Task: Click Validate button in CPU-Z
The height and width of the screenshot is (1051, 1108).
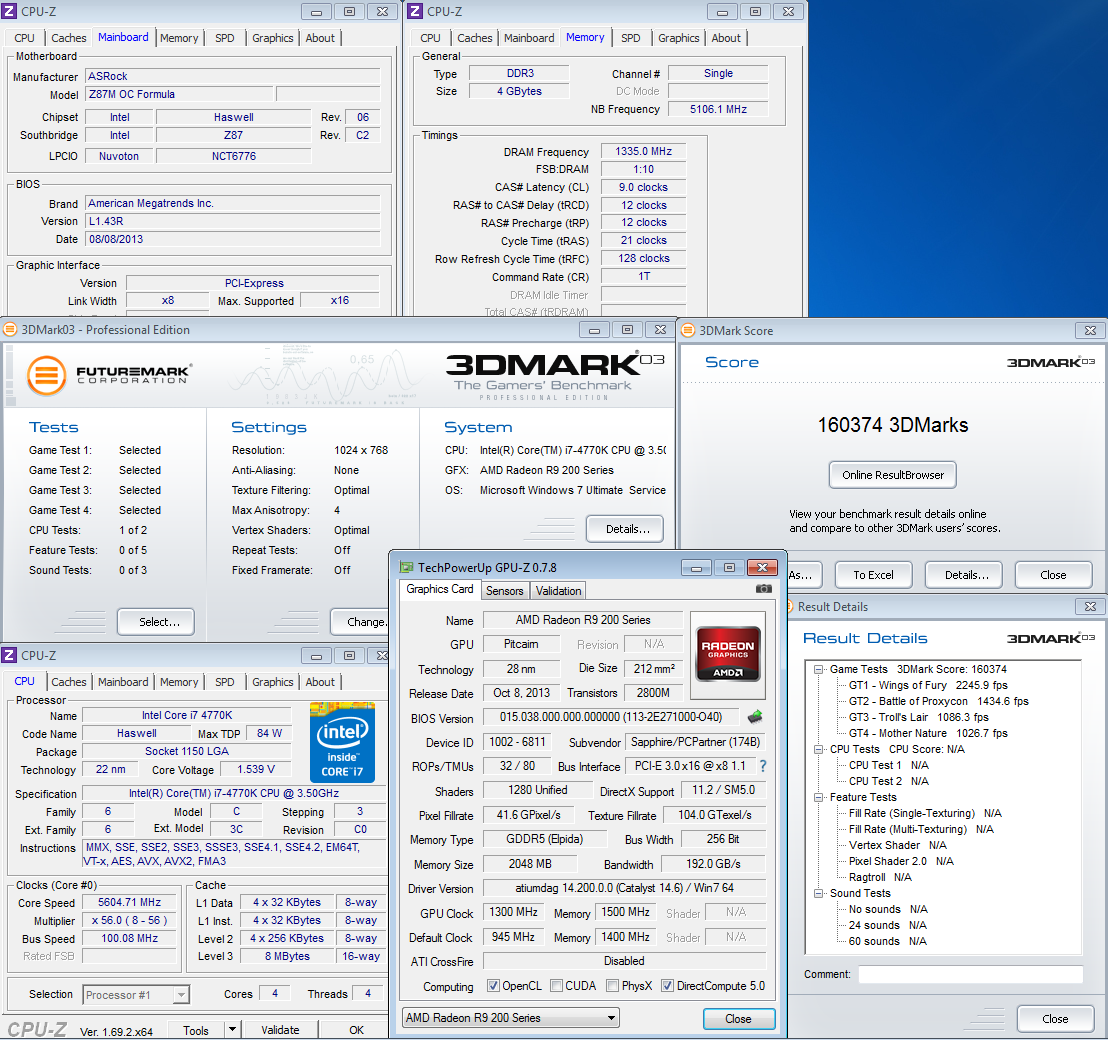Action: (x=280, y=1030)
